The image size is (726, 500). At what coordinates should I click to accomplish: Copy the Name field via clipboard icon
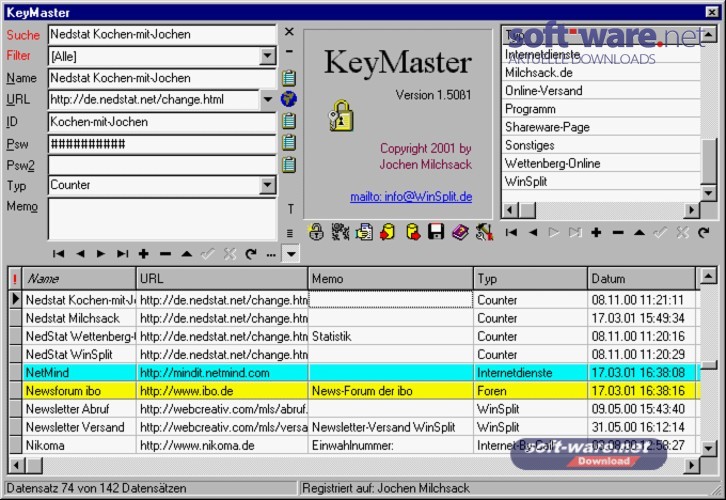pyautogui.click(x=289, y=78)
